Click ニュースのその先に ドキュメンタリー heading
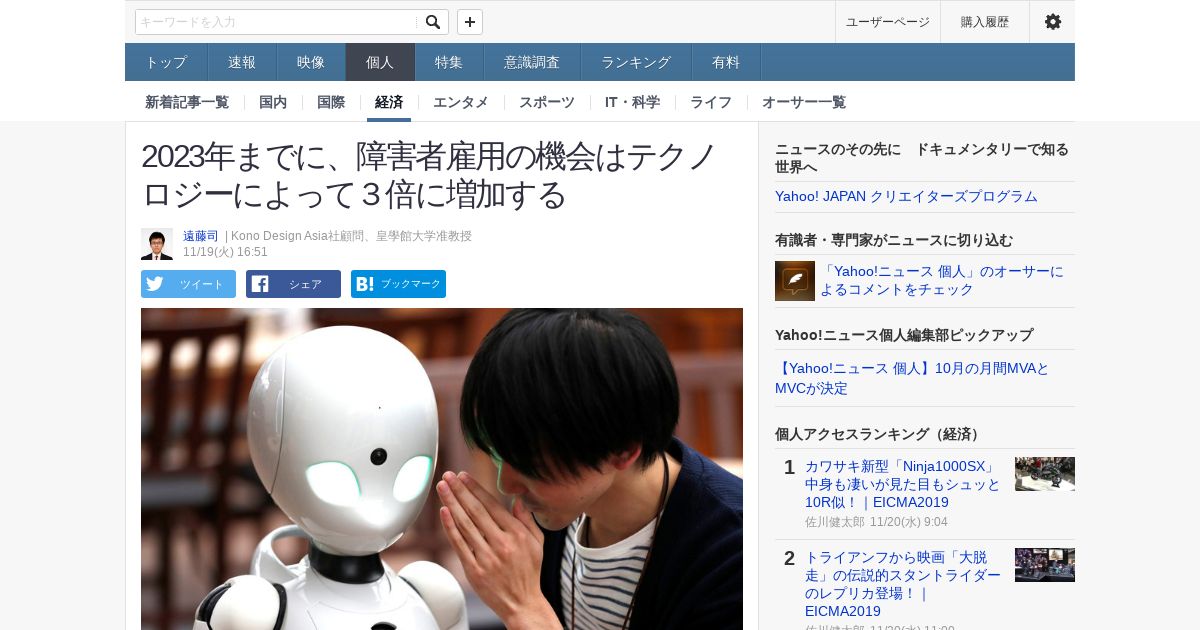The image size is (1200, 630). pyautogui.click(x=922, y=158)
